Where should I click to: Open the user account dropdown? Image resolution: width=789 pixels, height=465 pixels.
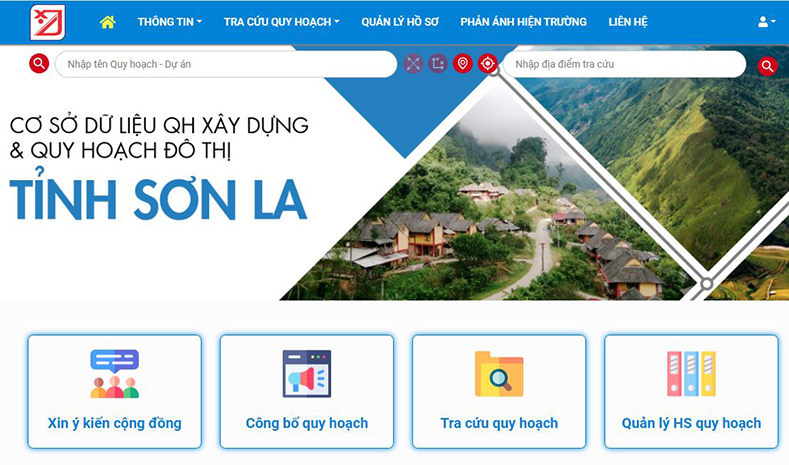(766, 22)
